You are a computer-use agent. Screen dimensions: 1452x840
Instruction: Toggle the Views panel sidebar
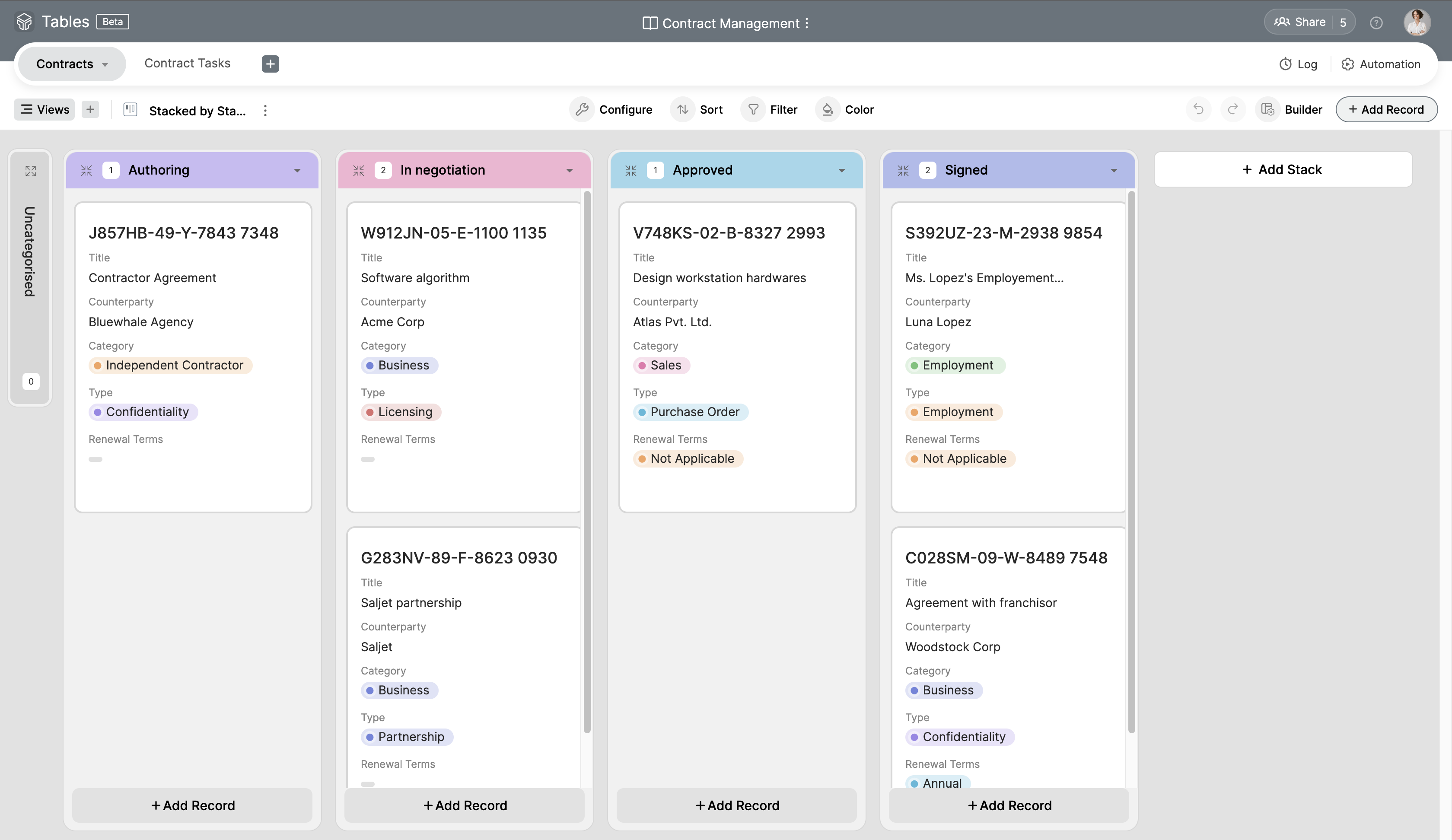point(44,109)
